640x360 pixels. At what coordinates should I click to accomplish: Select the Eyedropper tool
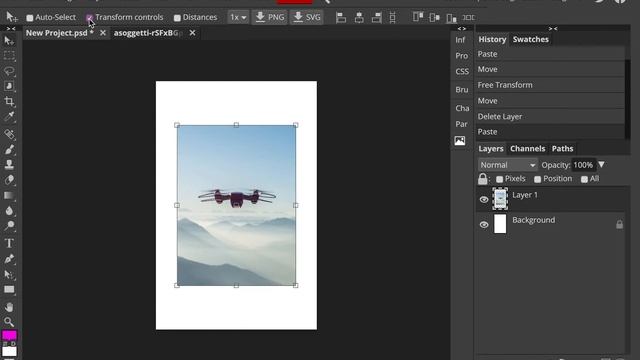(x=9, y=117)
